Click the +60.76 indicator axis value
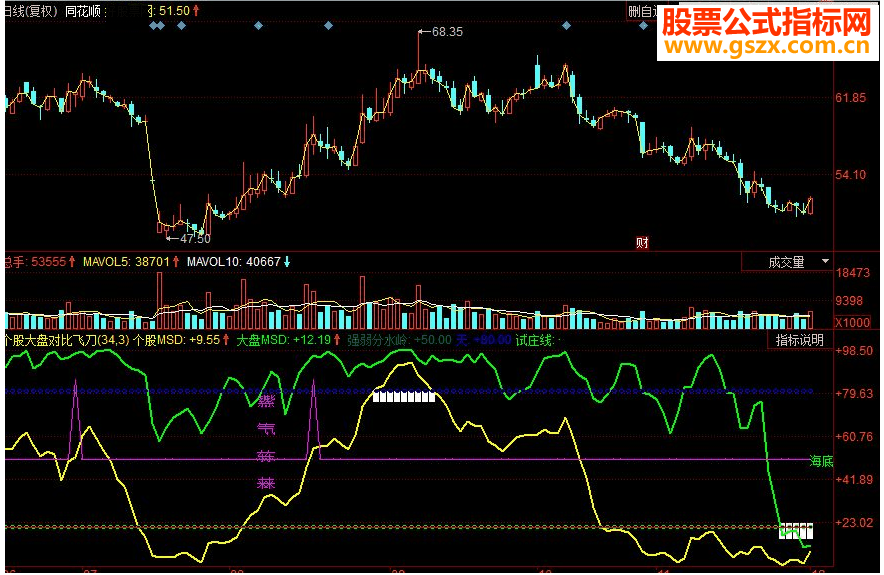The height and width of the screenshot is (575, 884). [x=854, y=436]
